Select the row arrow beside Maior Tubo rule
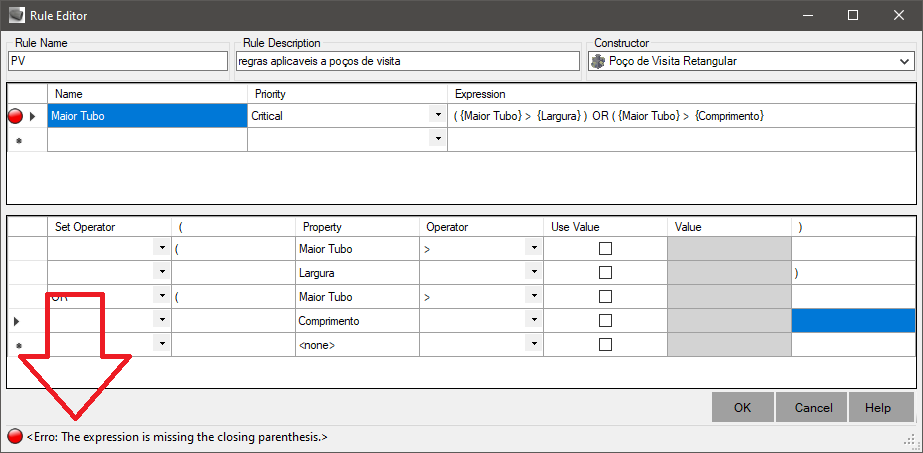The width and height of the screenshot is (923, 453). pos(32,116)
